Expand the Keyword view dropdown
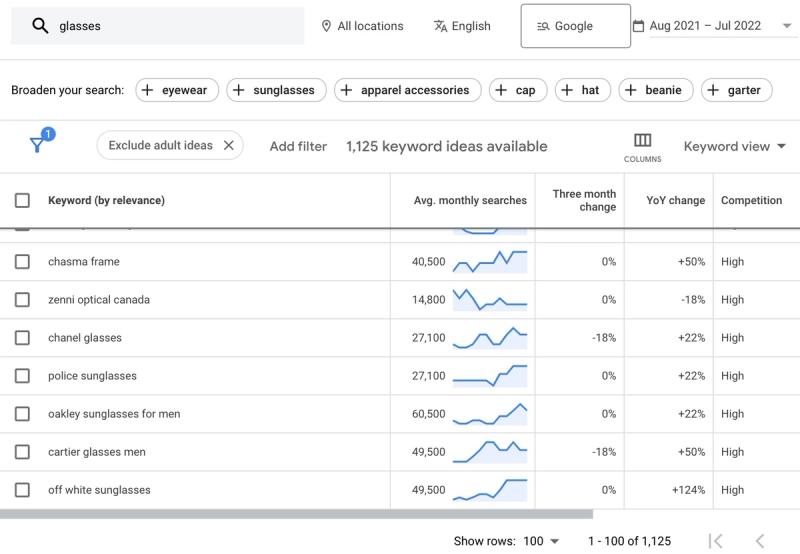 [x=734, y=146]
